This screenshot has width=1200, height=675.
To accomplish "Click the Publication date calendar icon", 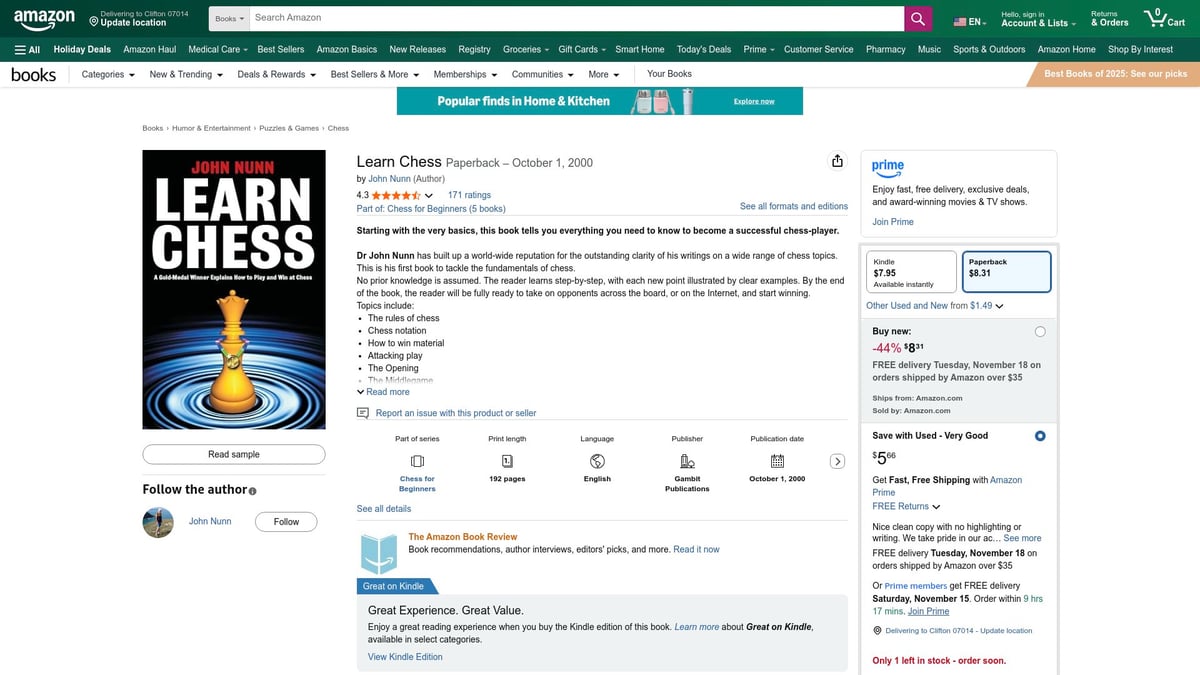I will [776, 460].
